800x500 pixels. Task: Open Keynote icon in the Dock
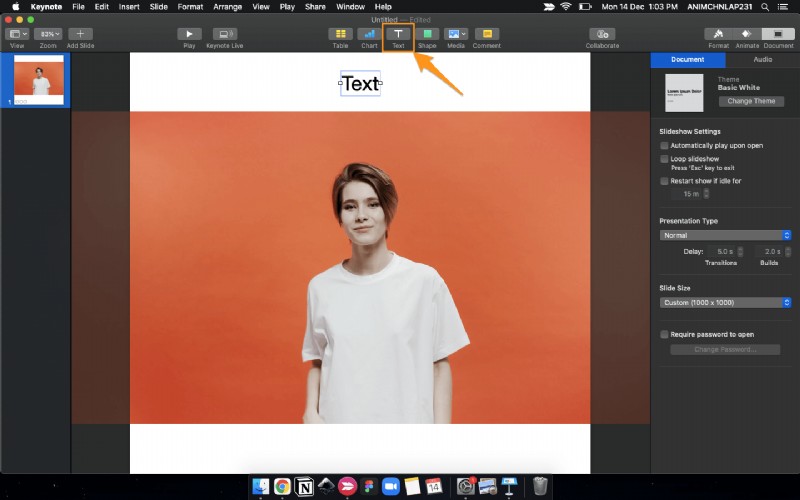tap(509, 486)
